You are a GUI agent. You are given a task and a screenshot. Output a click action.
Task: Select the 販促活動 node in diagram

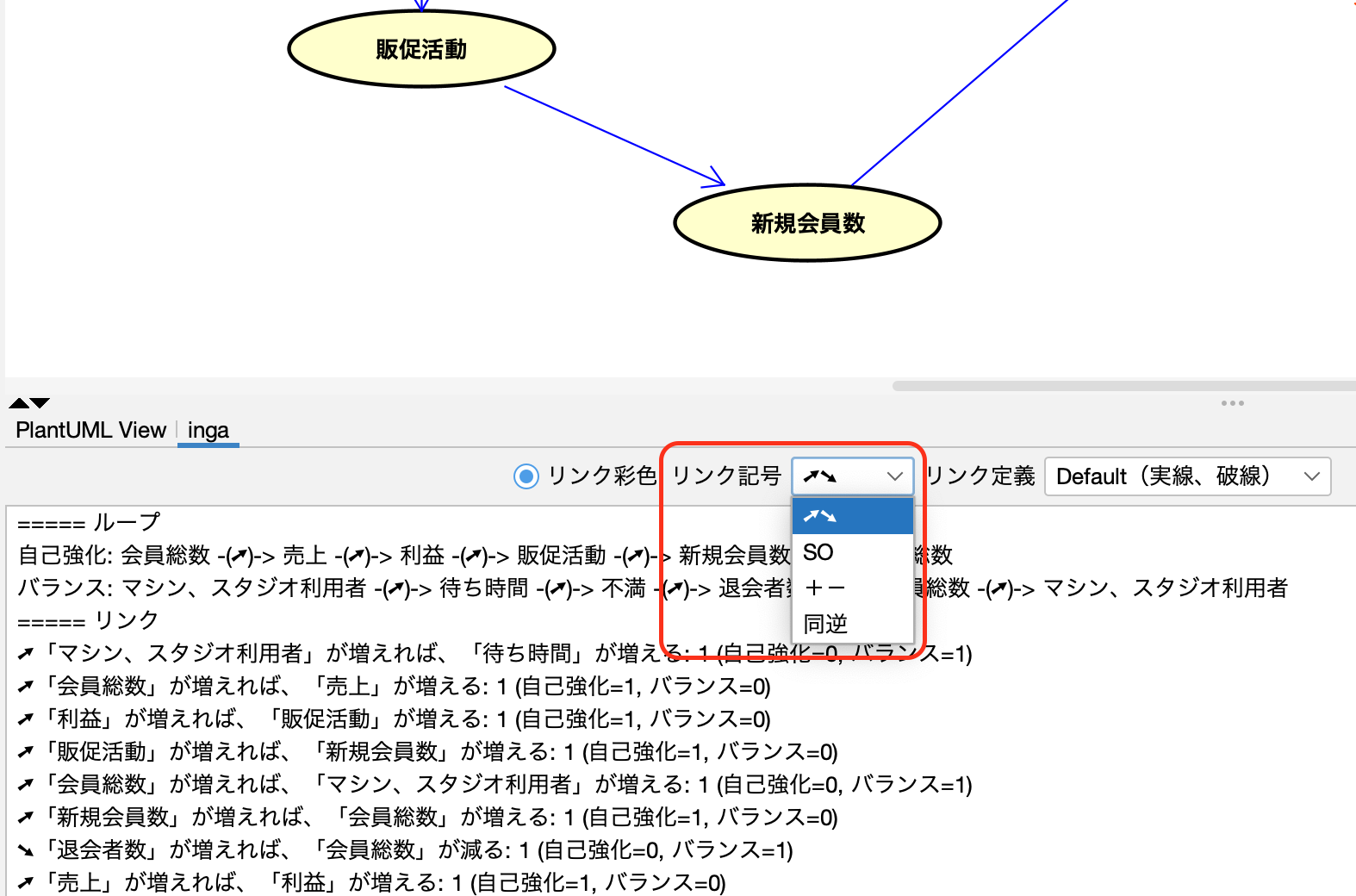coord(421,49)
